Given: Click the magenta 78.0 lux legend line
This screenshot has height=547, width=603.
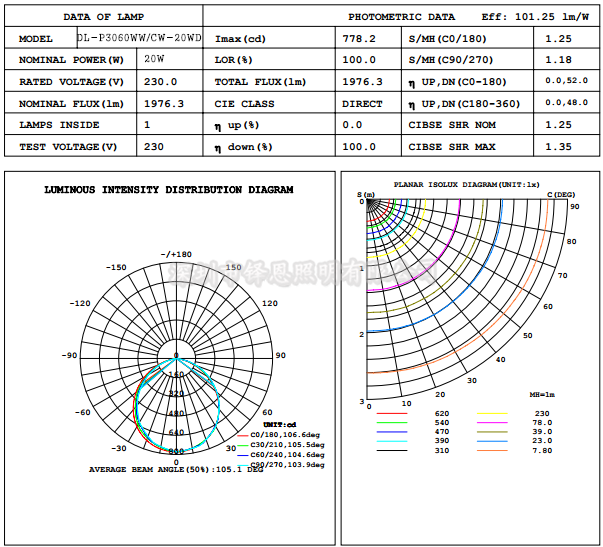Looking at the screenshot, I should click(x=492, y=423).
